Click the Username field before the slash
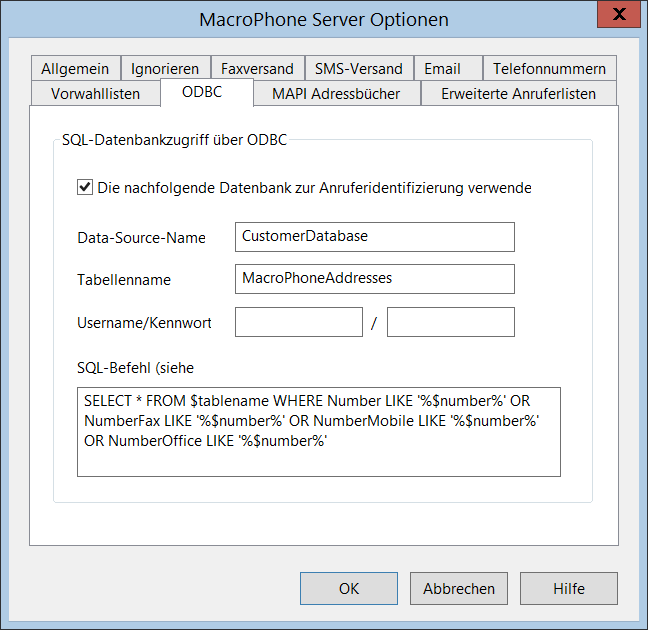The image size is (648, 630). pos(298,322)
